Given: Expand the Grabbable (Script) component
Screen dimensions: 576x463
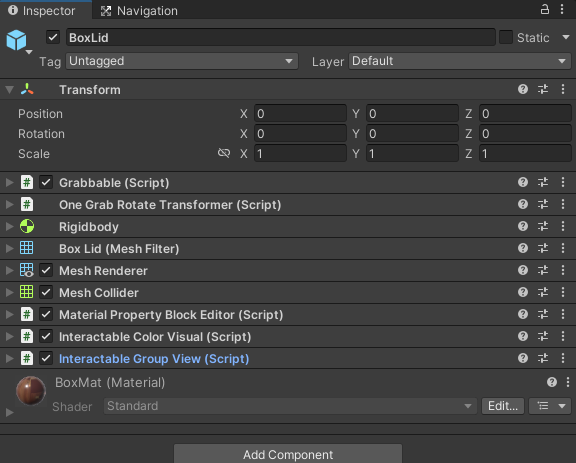Looking at the screenshot, I should [10, 182].
